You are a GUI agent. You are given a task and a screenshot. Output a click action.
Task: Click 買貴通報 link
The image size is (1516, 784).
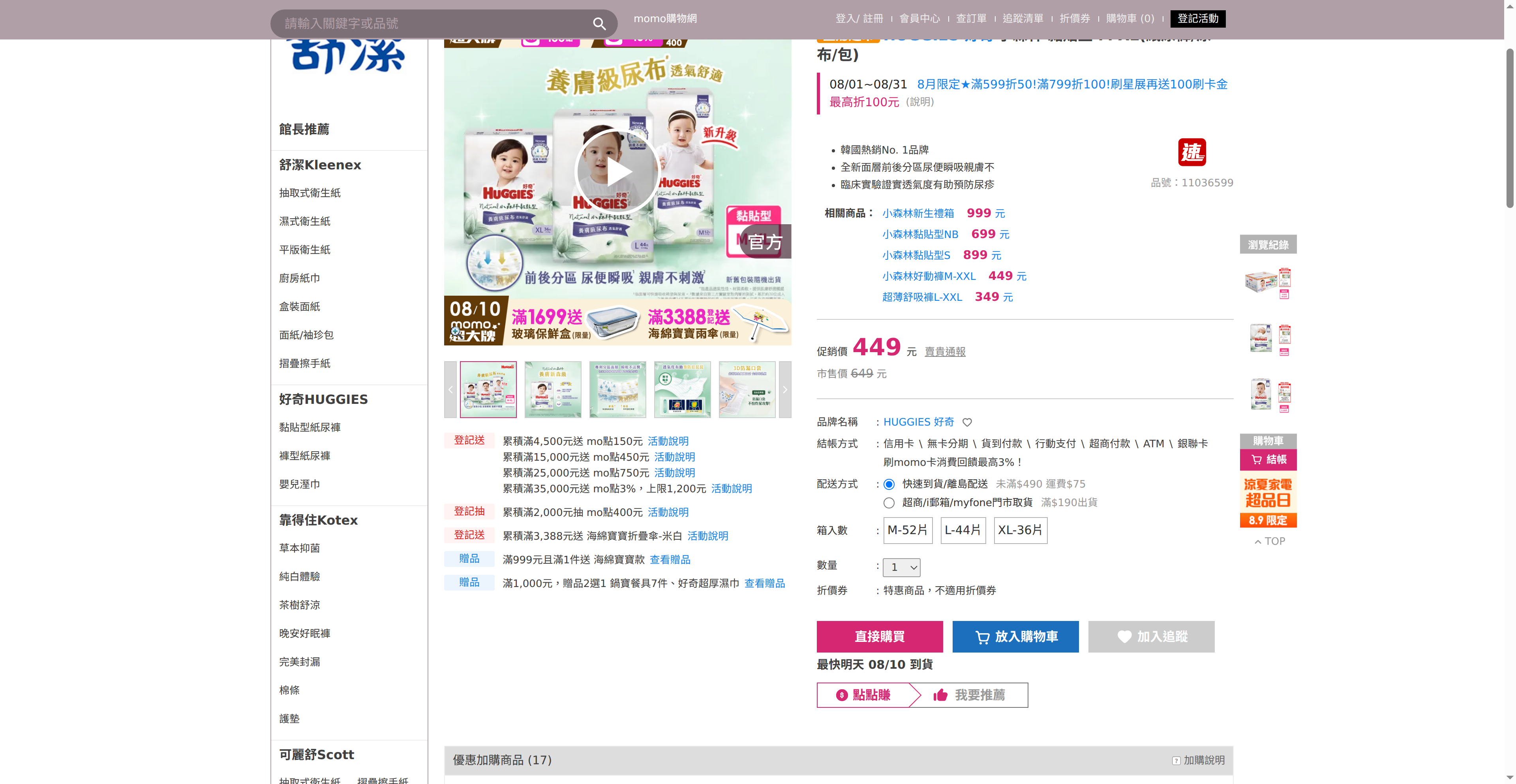[945, 352]
